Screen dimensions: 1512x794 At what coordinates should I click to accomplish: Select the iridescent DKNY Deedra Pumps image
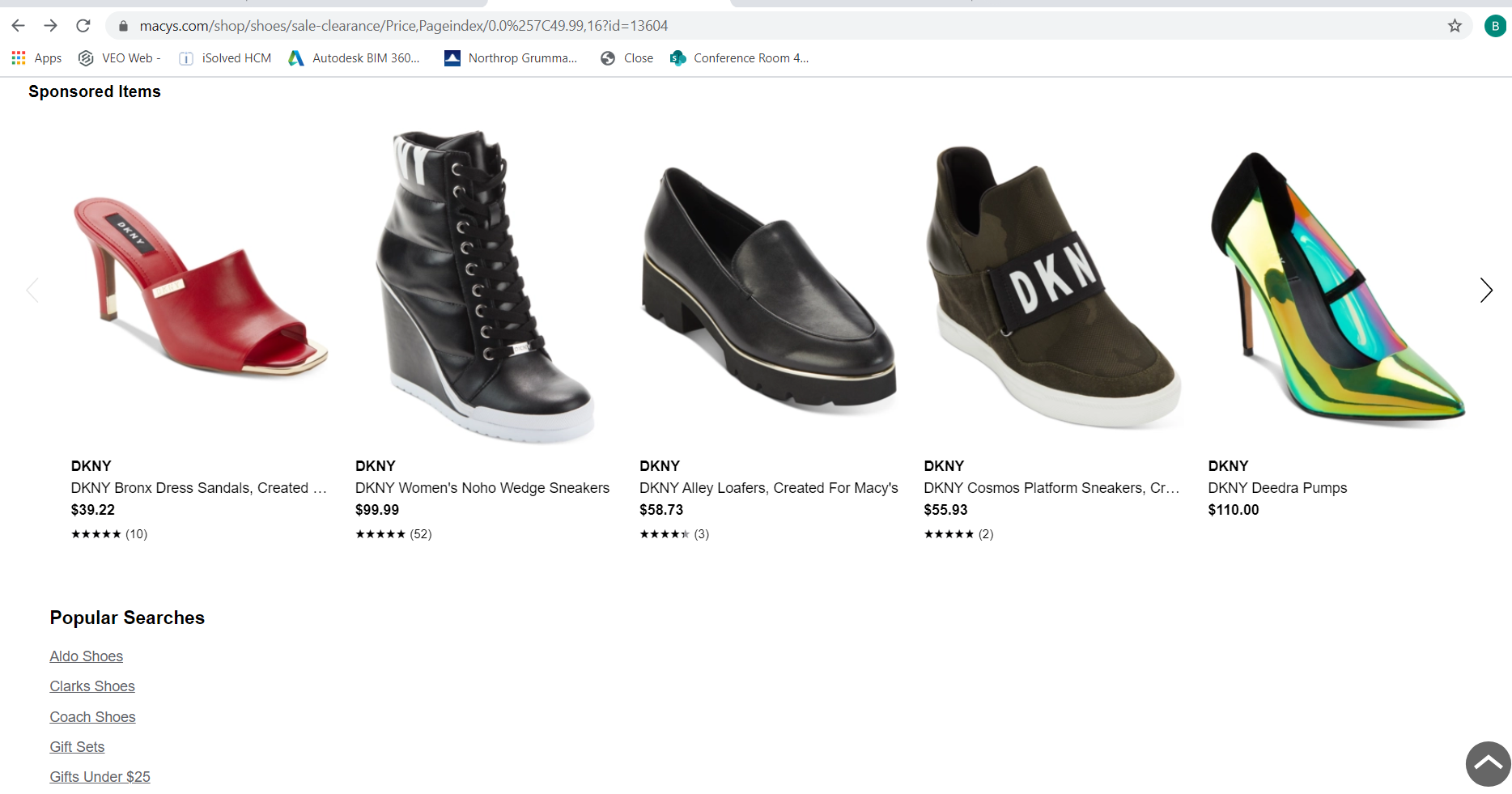pos(1336,287)
